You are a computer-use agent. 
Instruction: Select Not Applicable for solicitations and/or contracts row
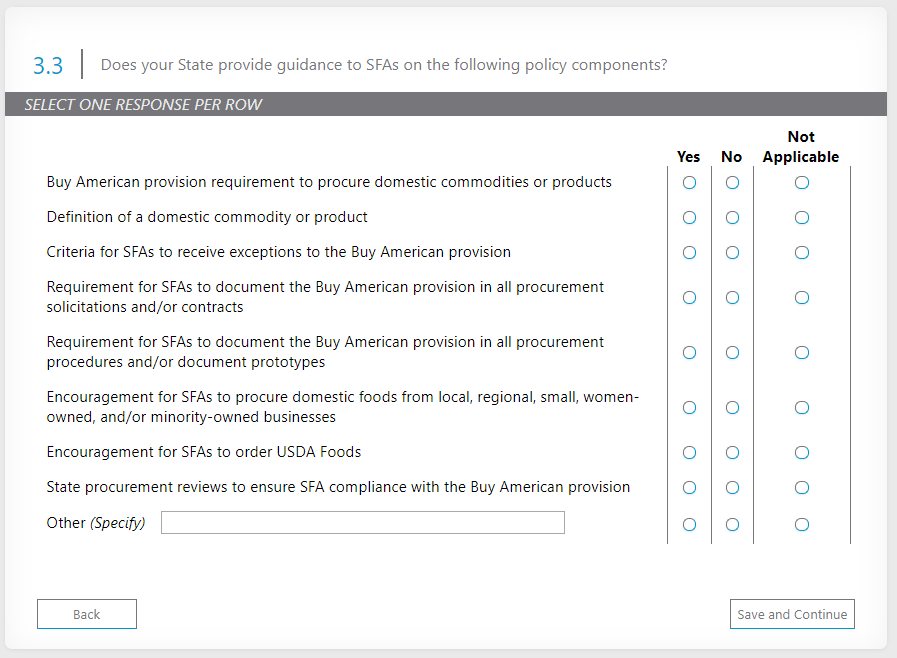click(x=801, y=298)
